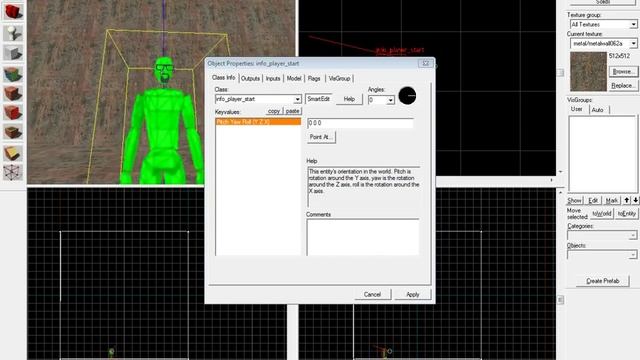This screenshot has height=360, width=640.
Task: Click the empty VisGroups list box
Action: point(602,154)
